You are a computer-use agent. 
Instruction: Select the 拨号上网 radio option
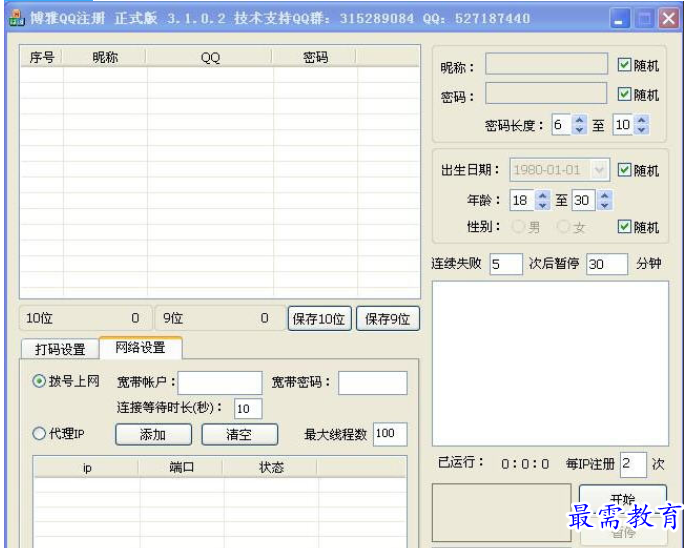click(39, 381)
